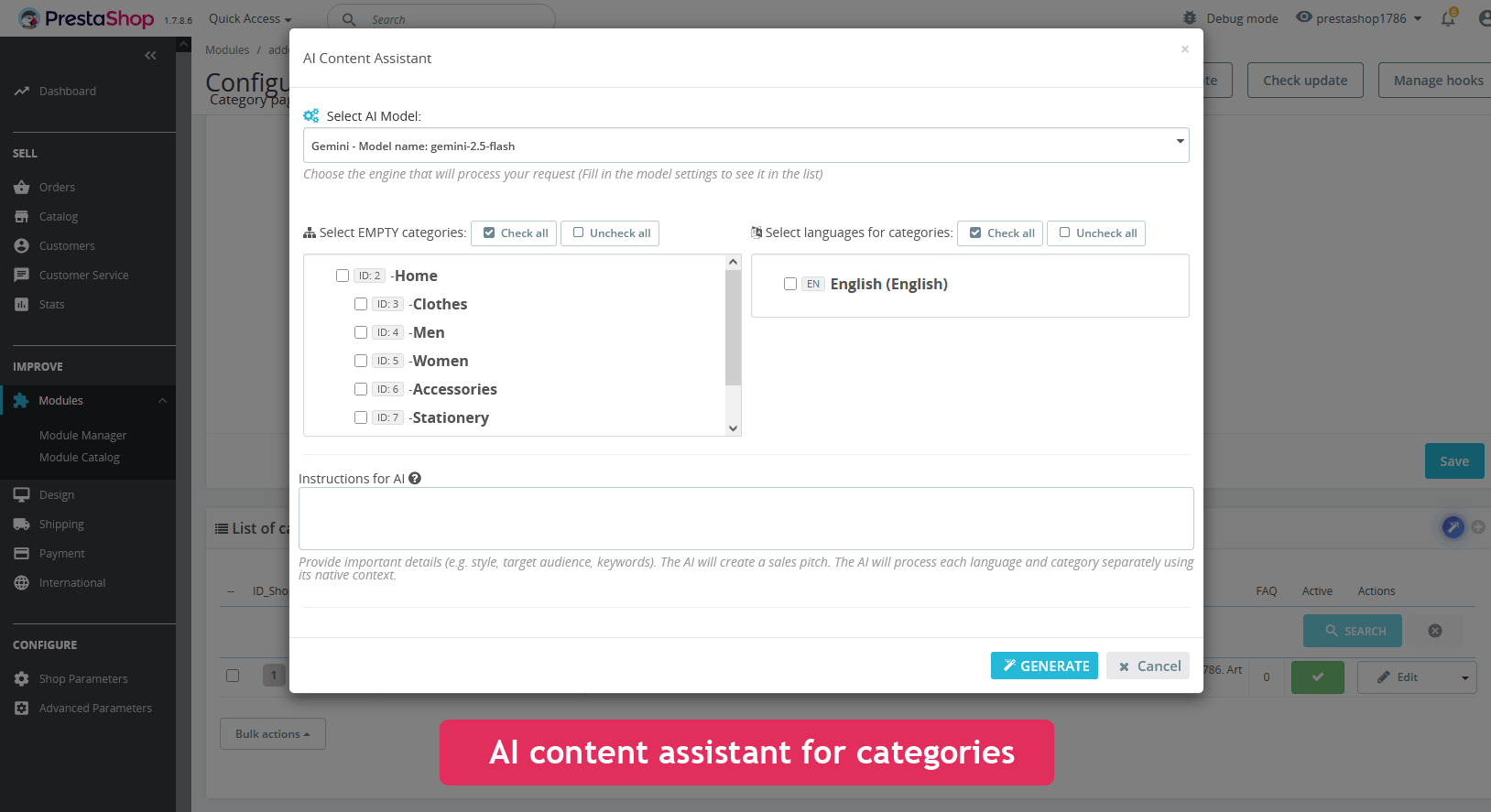The height and width of the screenshot is (812, 1491).
Task: Open the prestashop1786 account dropdown
Action: pyautogui.click(x=1368, y=18)
